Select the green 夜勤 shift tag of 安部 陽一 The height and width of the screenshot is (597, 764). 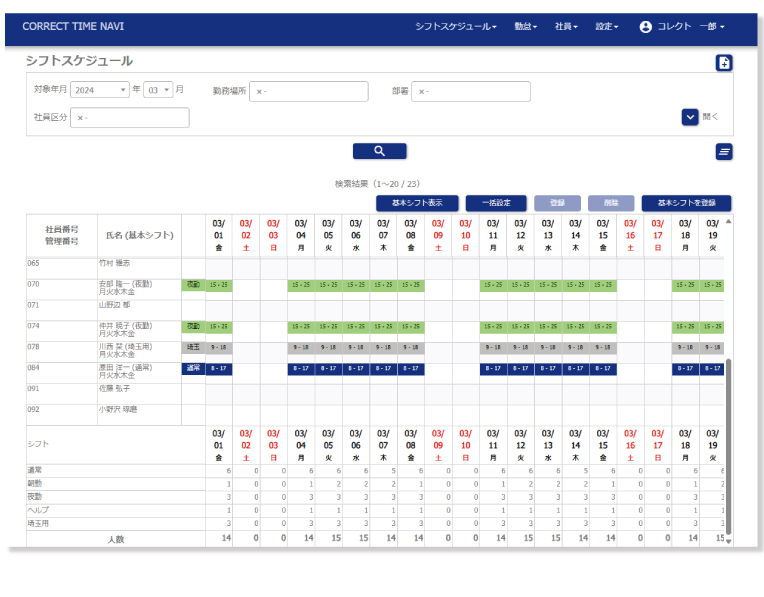(192, 285)
